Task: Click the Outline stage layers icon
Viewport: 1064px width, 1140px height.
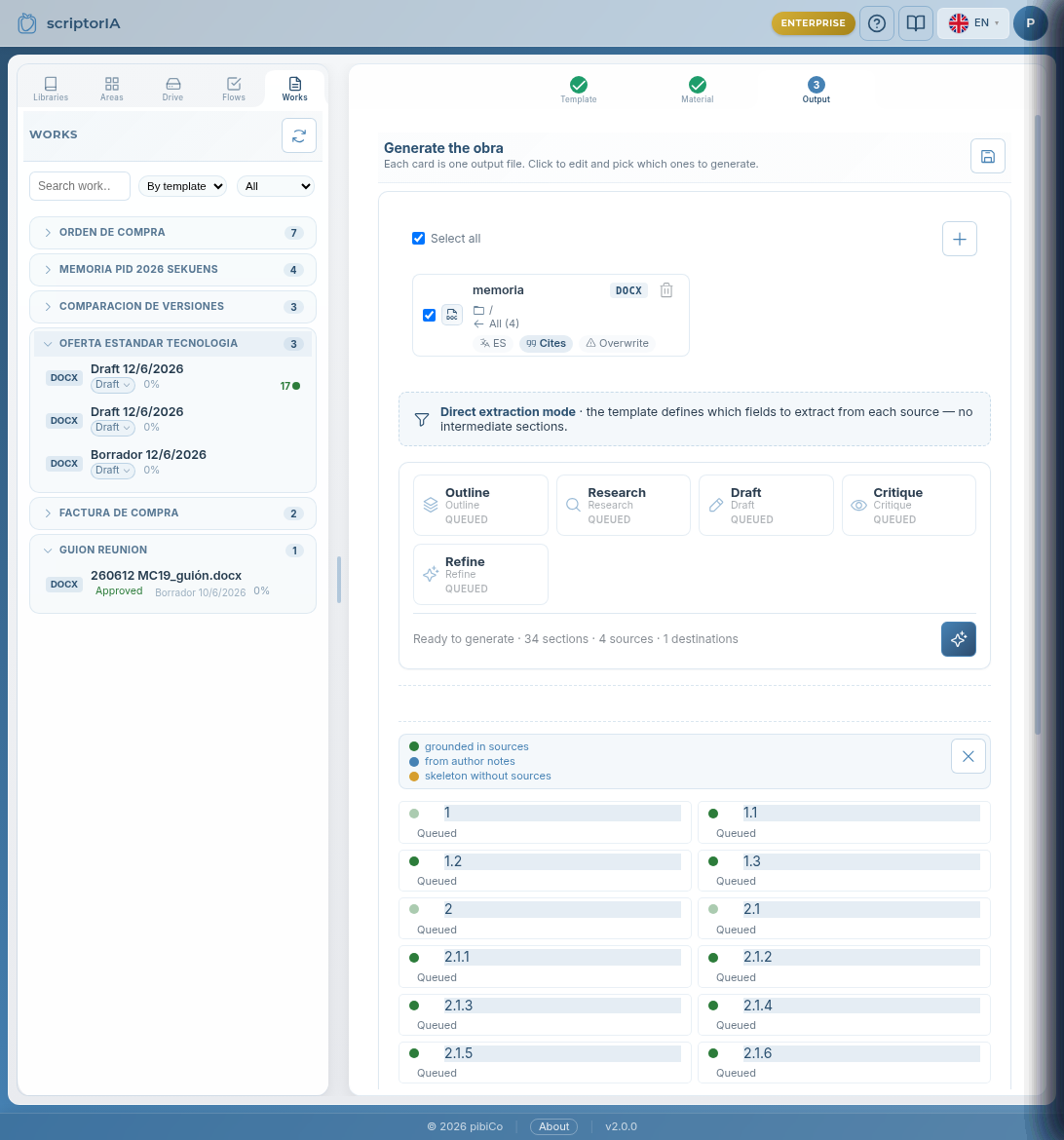Action: point(431,505)
